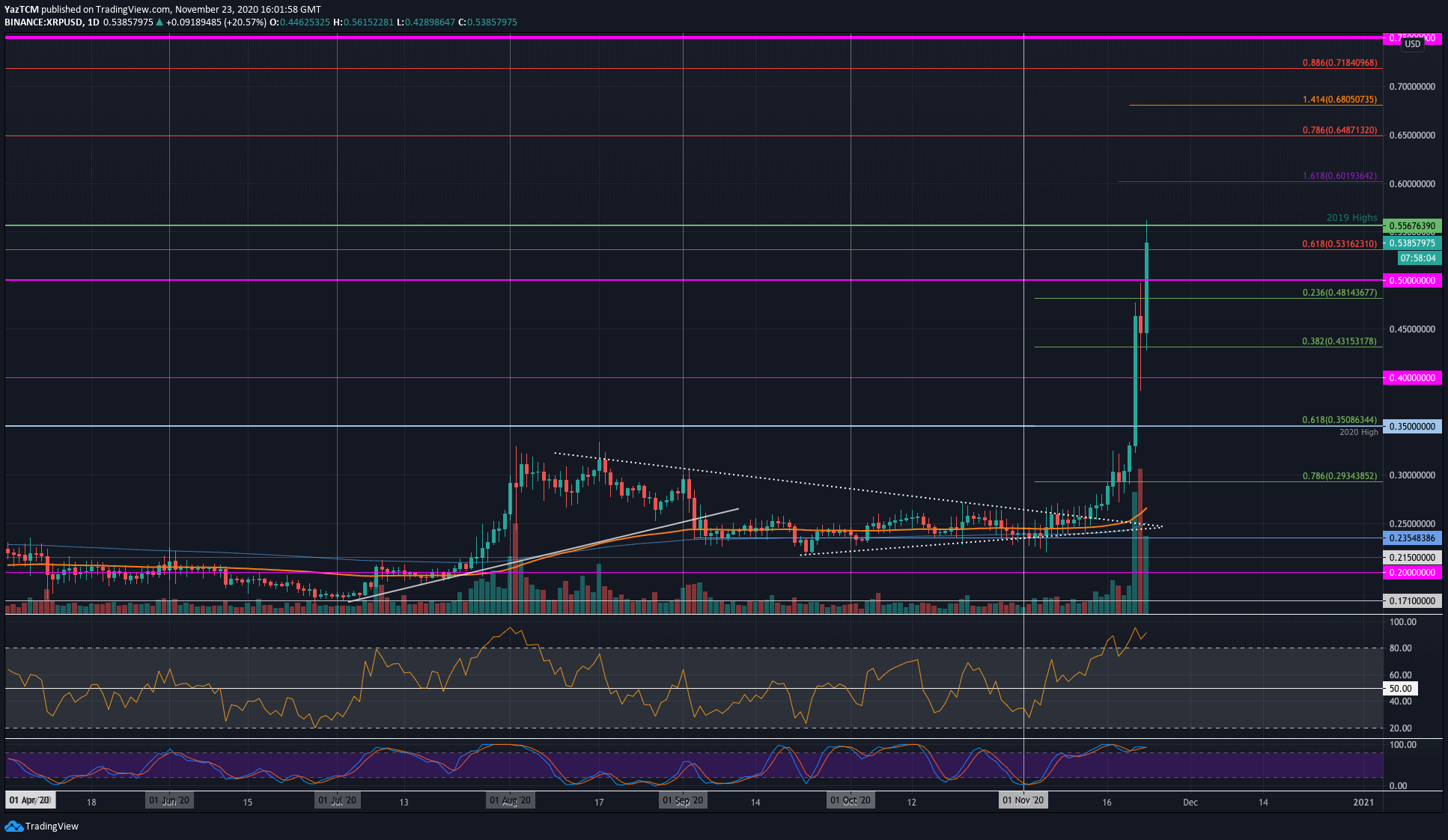Viewport: 1448px width, 840px height.
Task: Click the 'YazTCM published on TradingView.com' header text
Action: 88,10
